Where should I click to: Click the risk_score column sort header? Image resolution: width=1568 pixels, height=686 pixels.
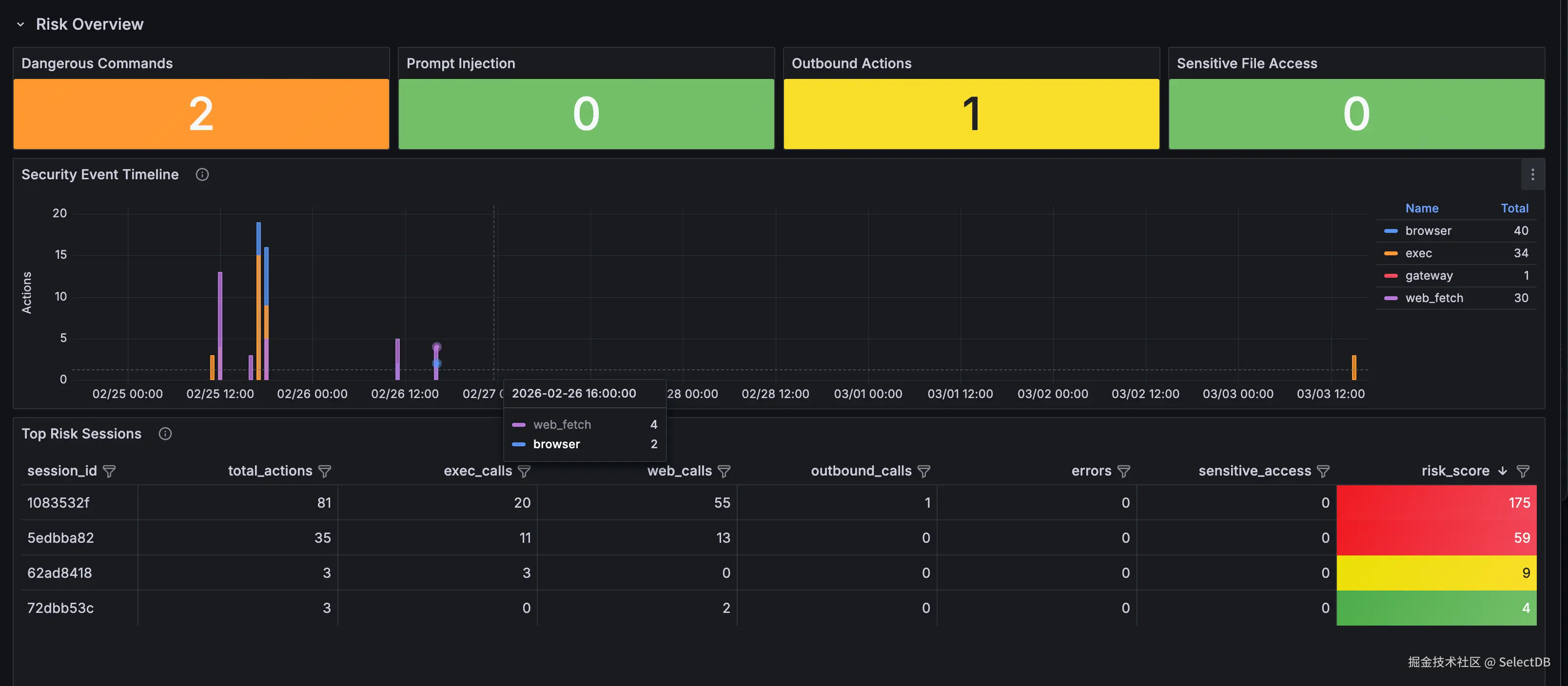(1455, 471)
